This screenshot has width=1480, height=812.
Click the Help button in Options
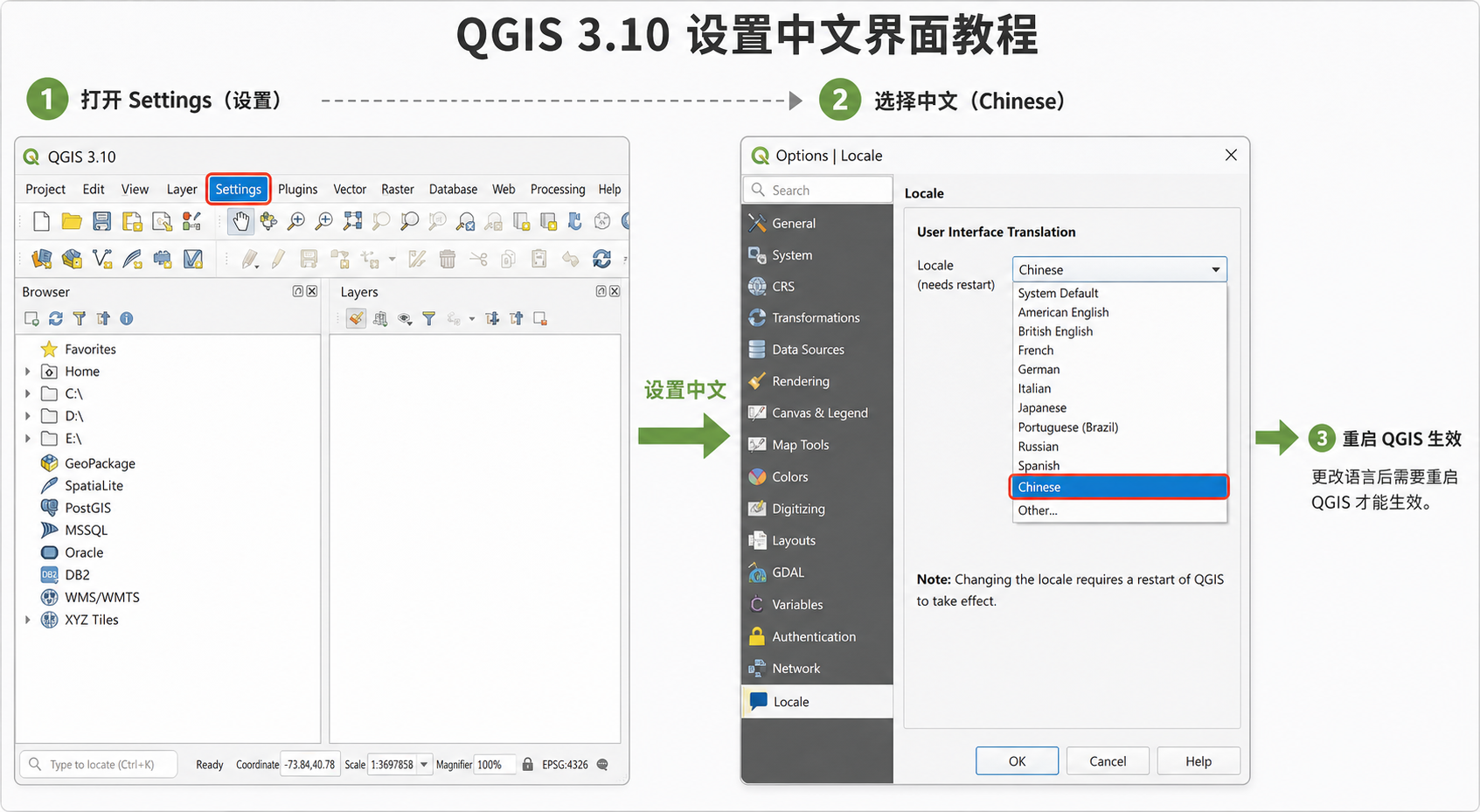tap(1199, 760)
